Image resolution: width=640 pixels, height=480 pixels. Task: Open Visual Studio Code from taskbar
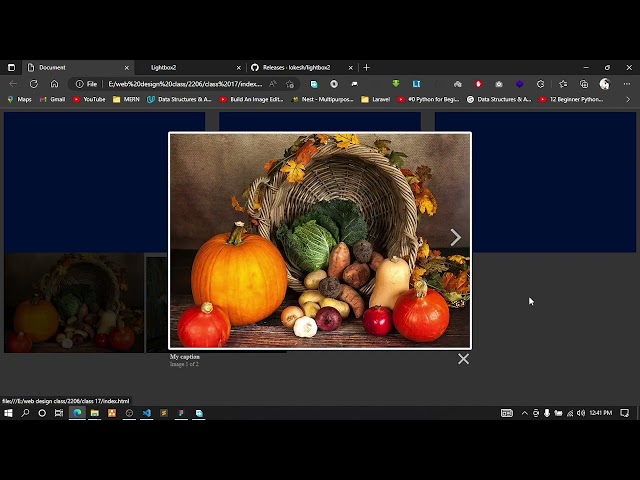point(147,413)
